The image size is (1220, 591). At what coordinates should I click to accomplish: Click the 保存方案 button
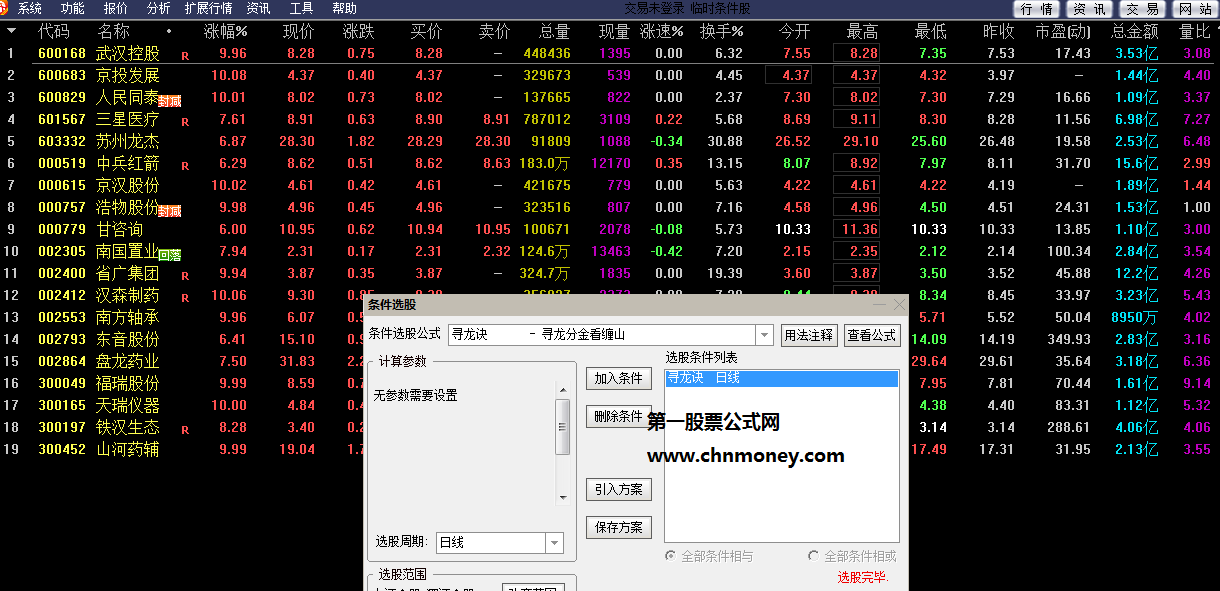tap(618, 527)
